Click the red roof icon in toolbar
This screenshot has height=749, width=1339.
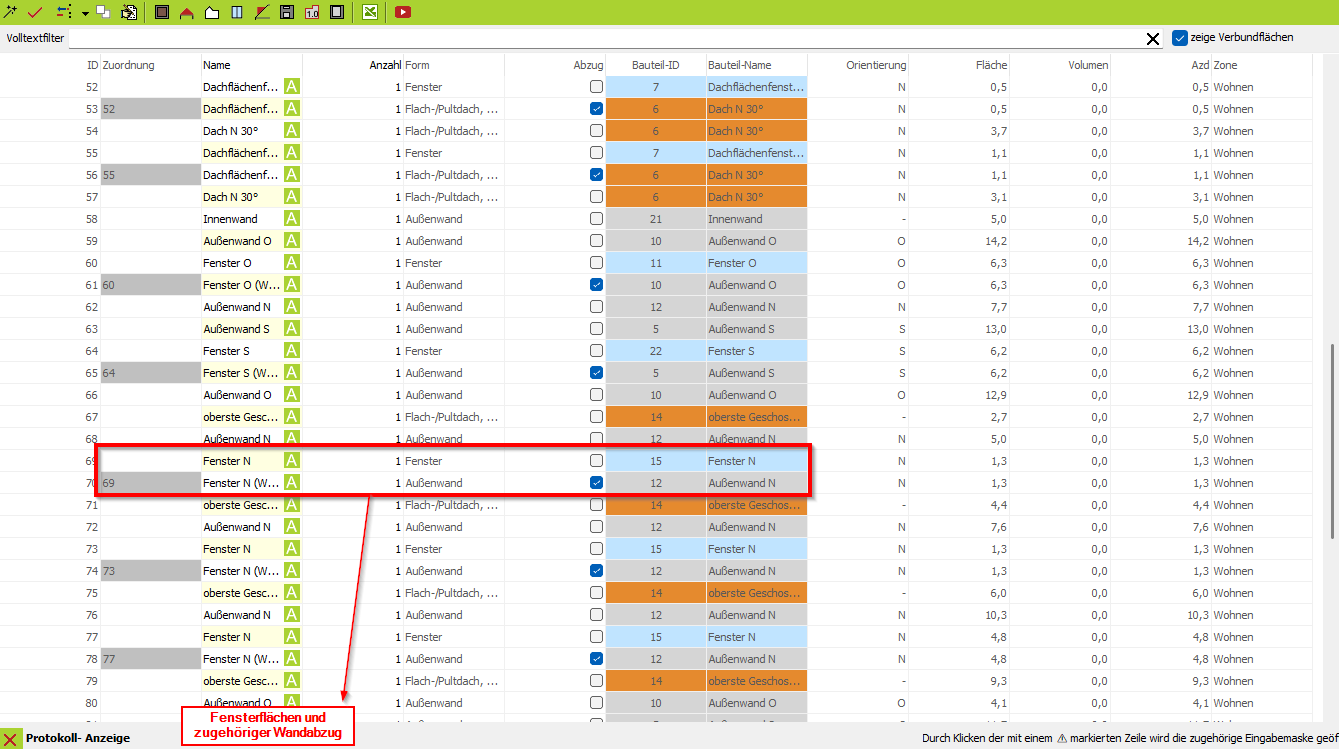186,12
